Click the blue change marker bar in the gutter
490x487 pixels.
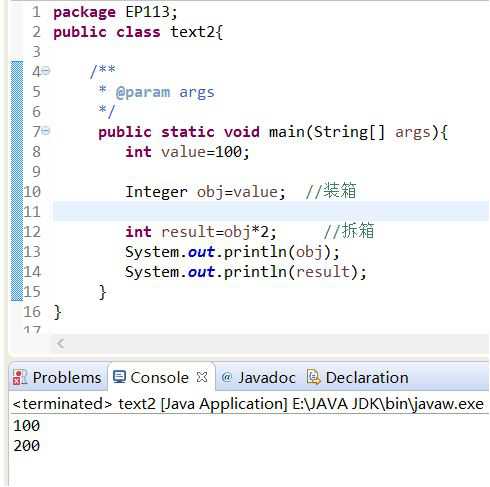pos(17,181)
